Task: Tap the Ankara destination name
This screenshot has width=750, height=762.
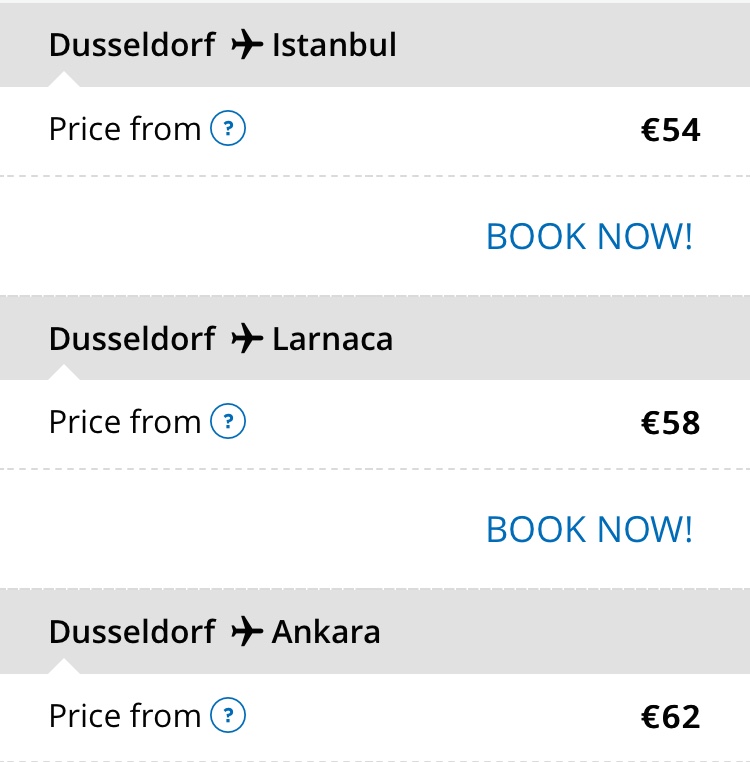Action: 326,632
